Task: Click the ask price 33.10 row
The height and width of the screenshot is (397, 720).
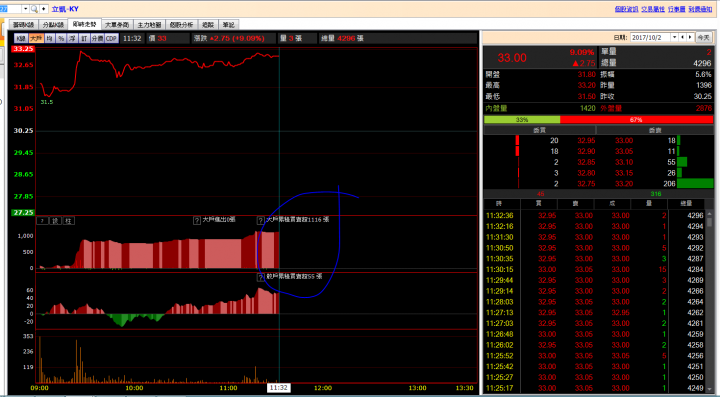Action: pos(624,162)
